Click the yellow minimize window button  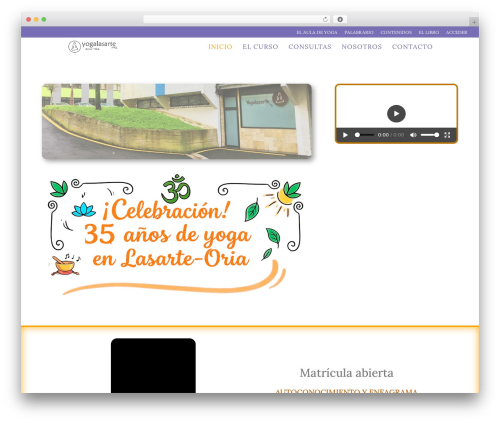pyautogui.click(x=36, y=19)
